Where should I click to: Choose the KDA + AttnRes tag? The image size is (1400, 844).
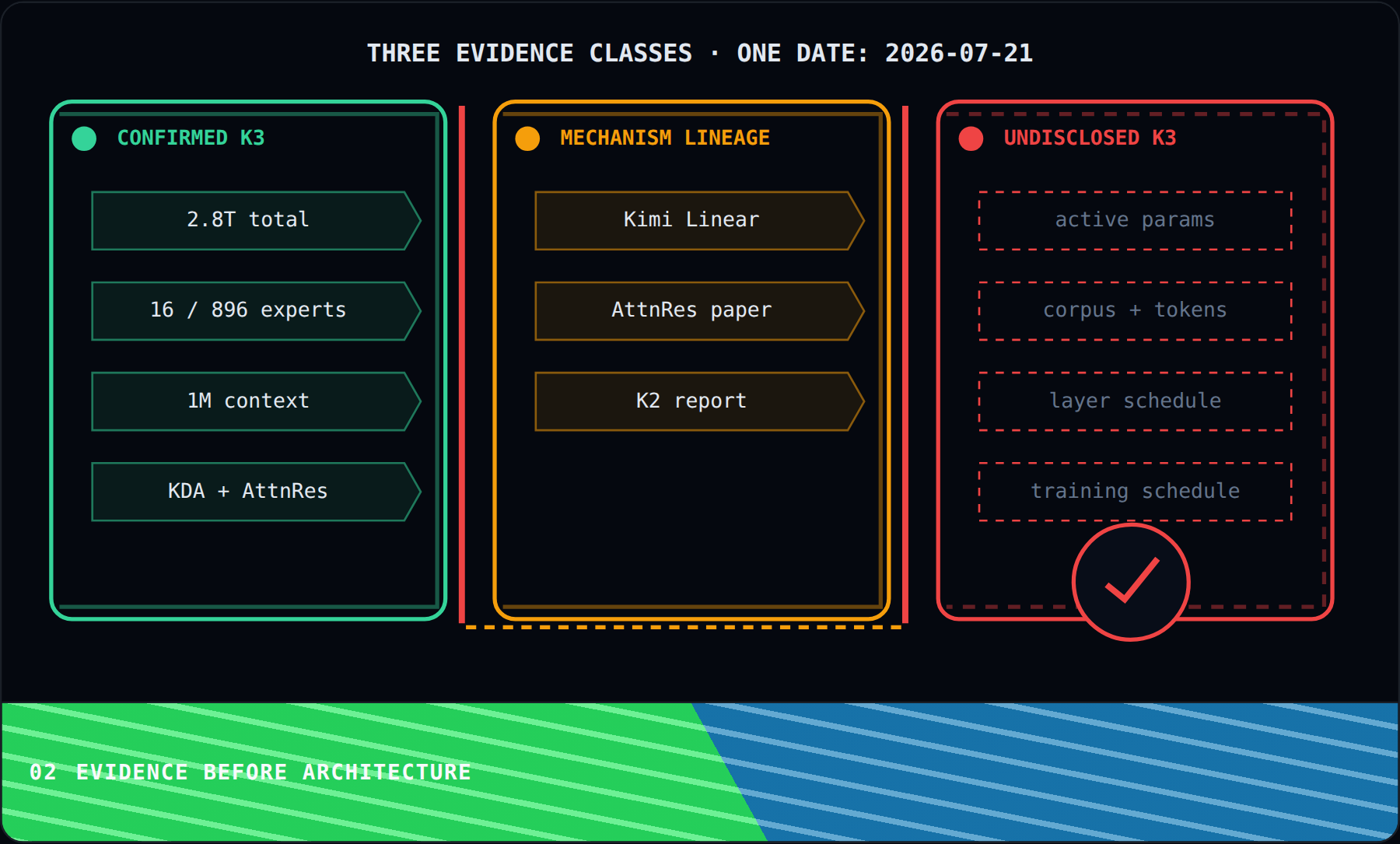click(x=256, y=492)
